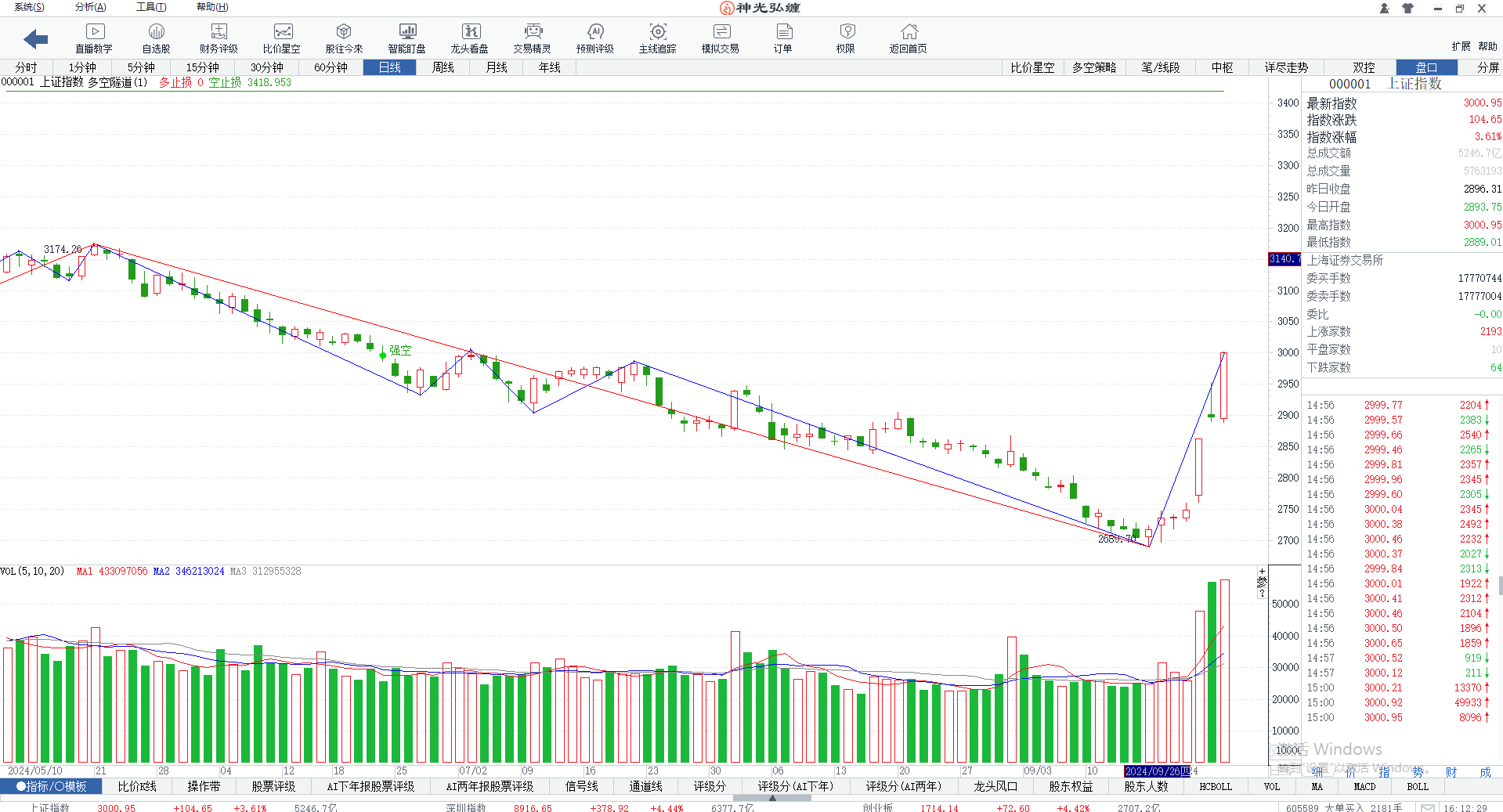This screenshot has height=812, width=1503.
Task: Go back with the blue arrow icon
Action: click(35, 38)
